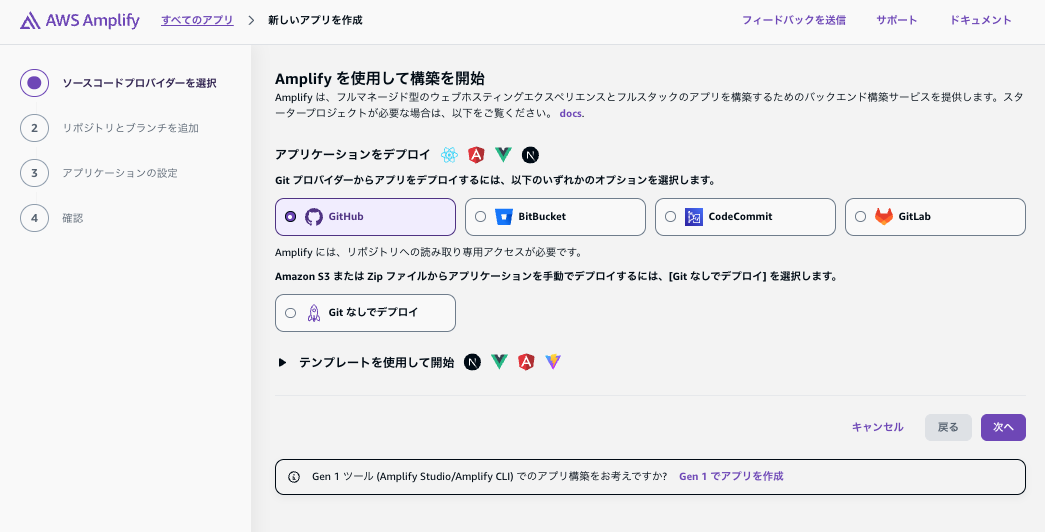
Task: Click the GitHub octocat icon
Action: tap(314, 217)
